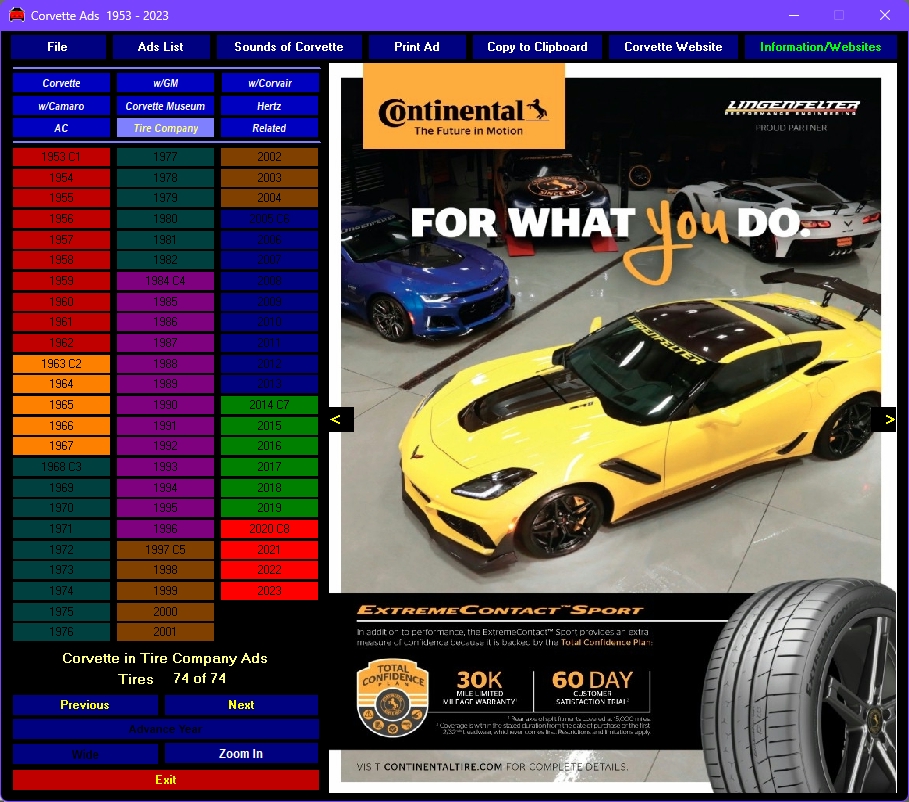The image size is (909, 802).
Task: Pick the 2021 year button
Action: click(x=270, y=550)
